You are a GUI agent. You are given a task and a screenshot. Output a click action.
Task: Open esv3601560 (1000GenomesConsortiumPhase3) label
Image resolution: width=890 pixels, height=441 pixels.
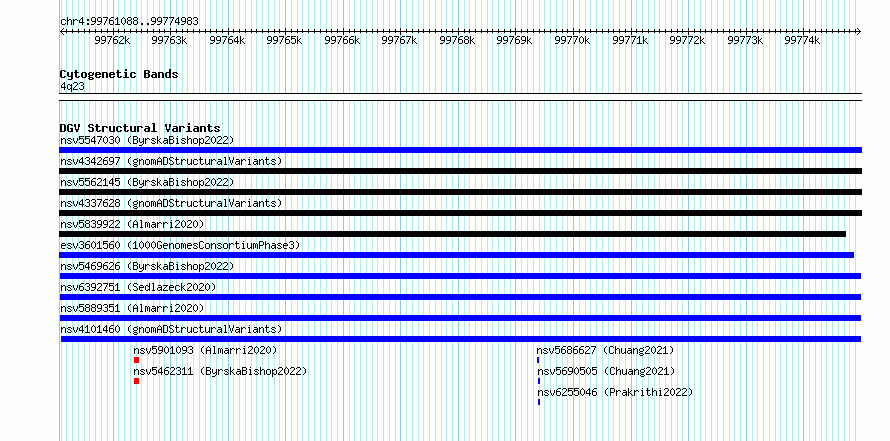click(180, 245)
